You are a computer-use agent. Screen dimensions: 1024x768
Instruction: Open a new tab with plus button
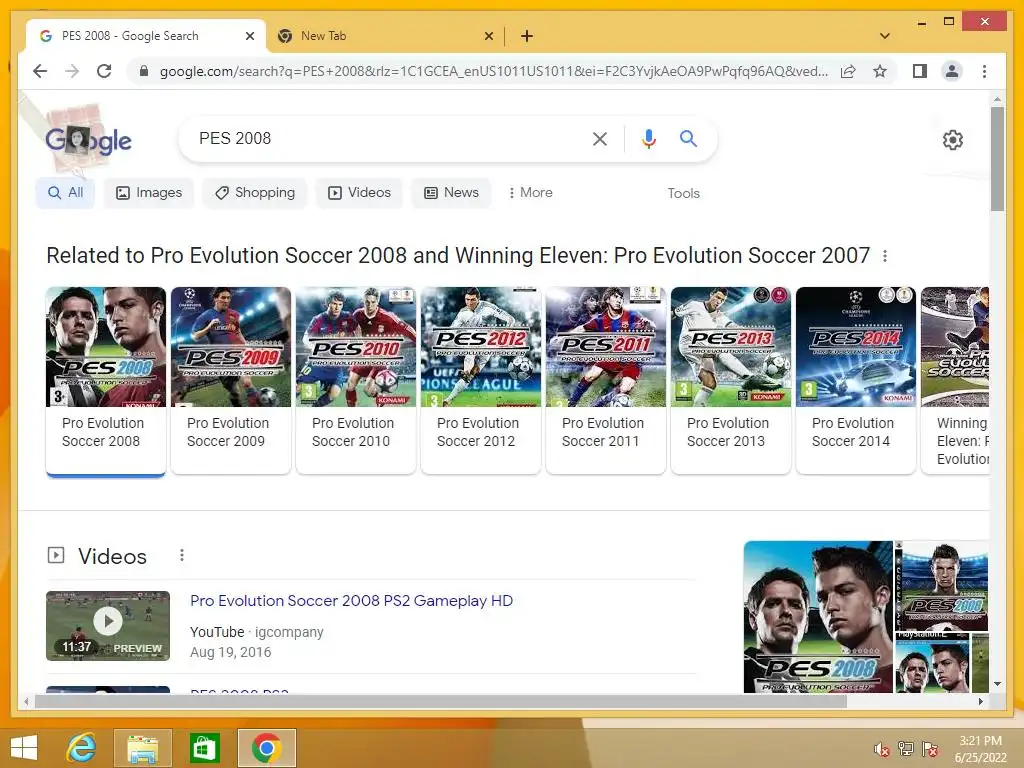pyautogui.click(x=527, y=36)
